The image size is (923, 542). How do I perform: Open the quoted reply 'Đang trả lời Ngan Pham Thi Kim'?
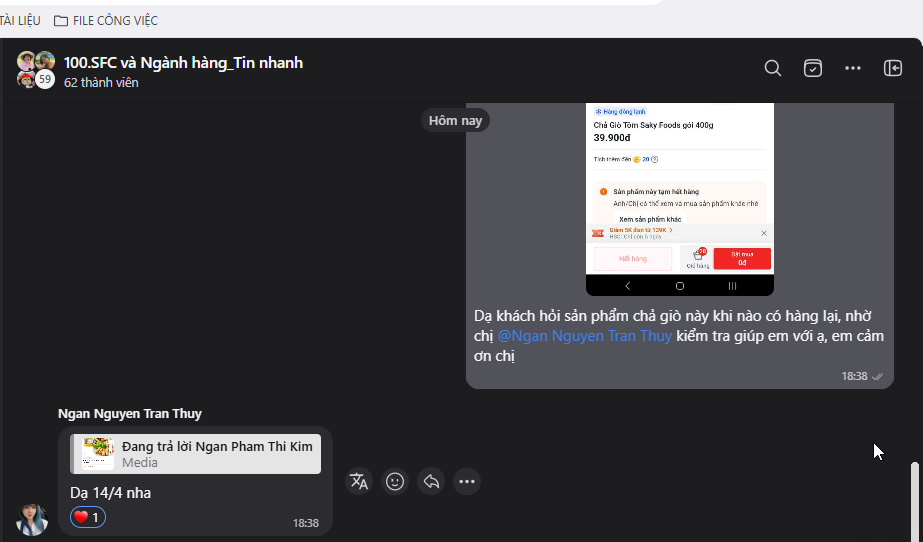pyautogui.click(x=195, y=454)
